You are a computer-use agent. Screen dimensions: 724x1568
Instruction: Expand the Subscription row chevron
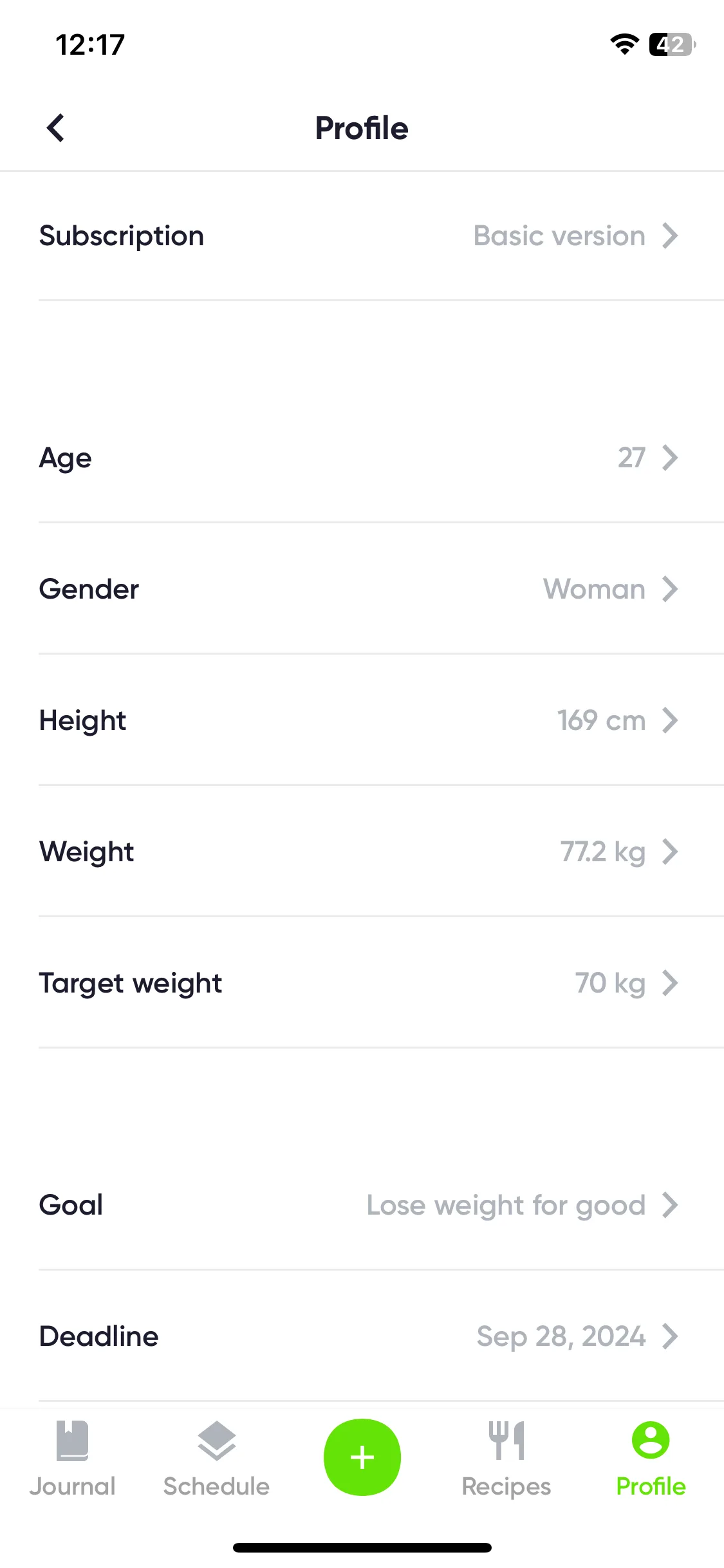coord(670,236)
